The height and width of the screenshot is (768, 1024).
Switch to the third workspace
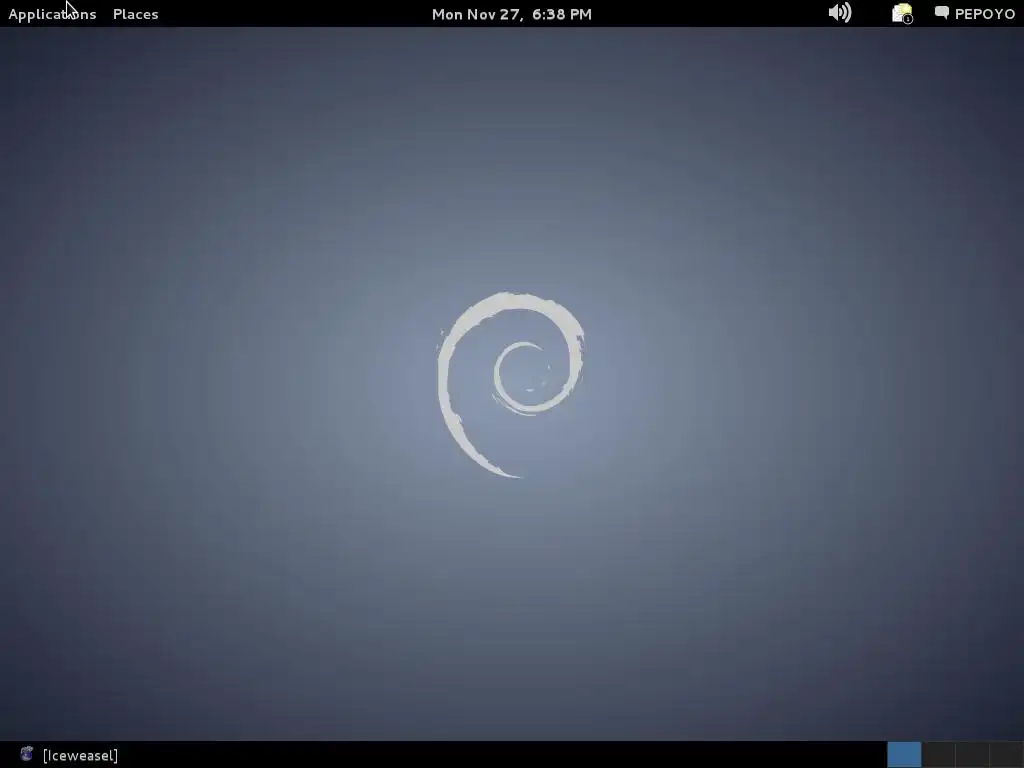tap(972, 754)
